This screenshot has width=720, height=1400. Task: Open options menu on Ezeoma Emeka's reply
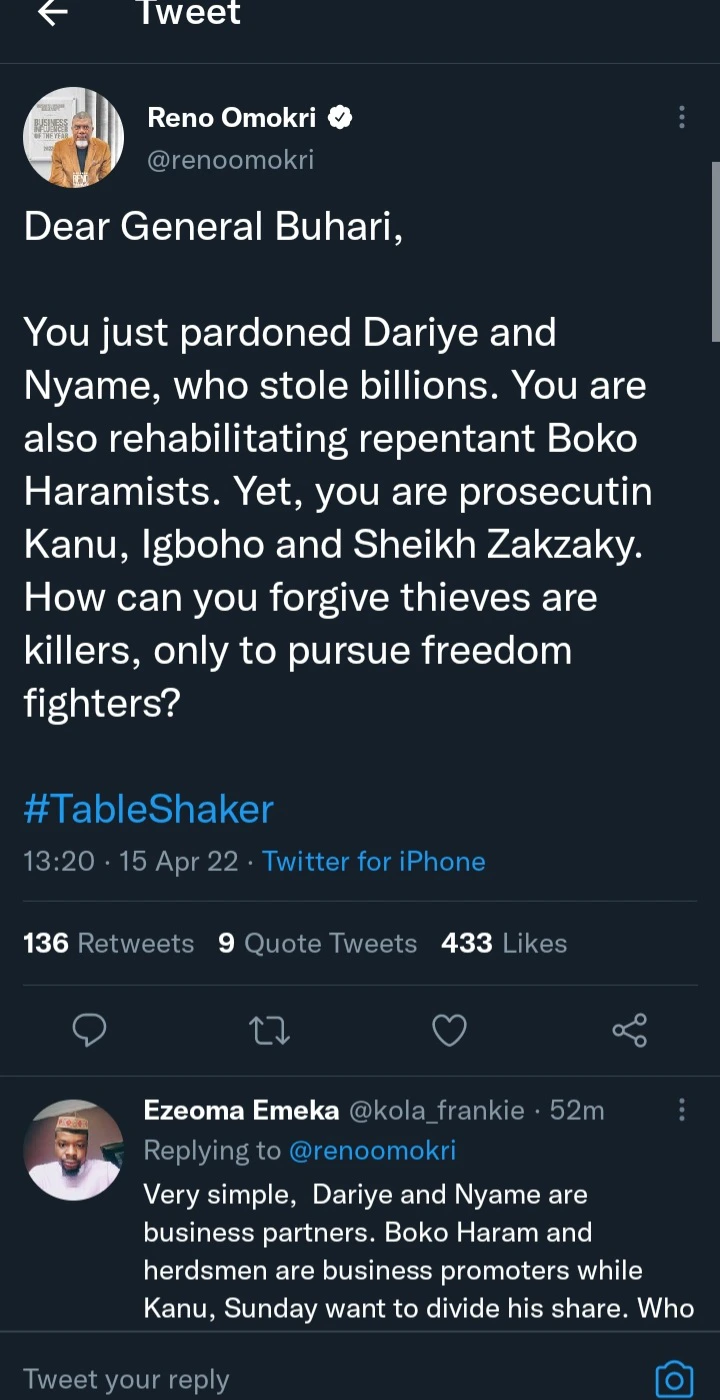pos(682,1110)
